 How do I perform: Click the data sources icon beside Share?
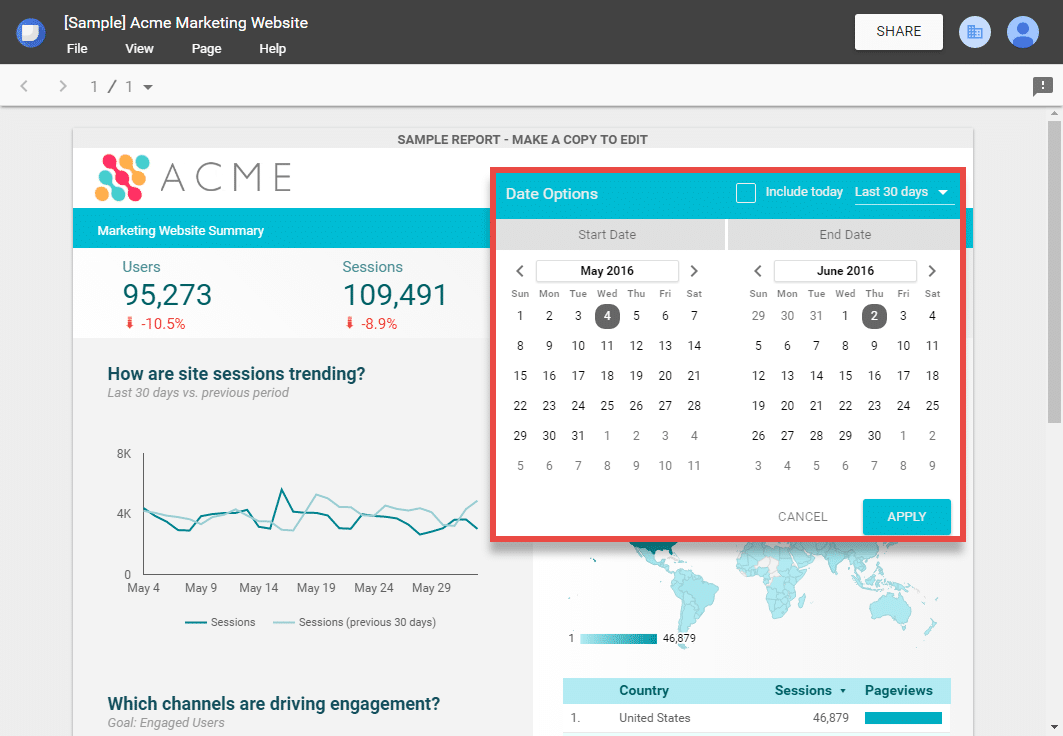(x=974, y=32)
